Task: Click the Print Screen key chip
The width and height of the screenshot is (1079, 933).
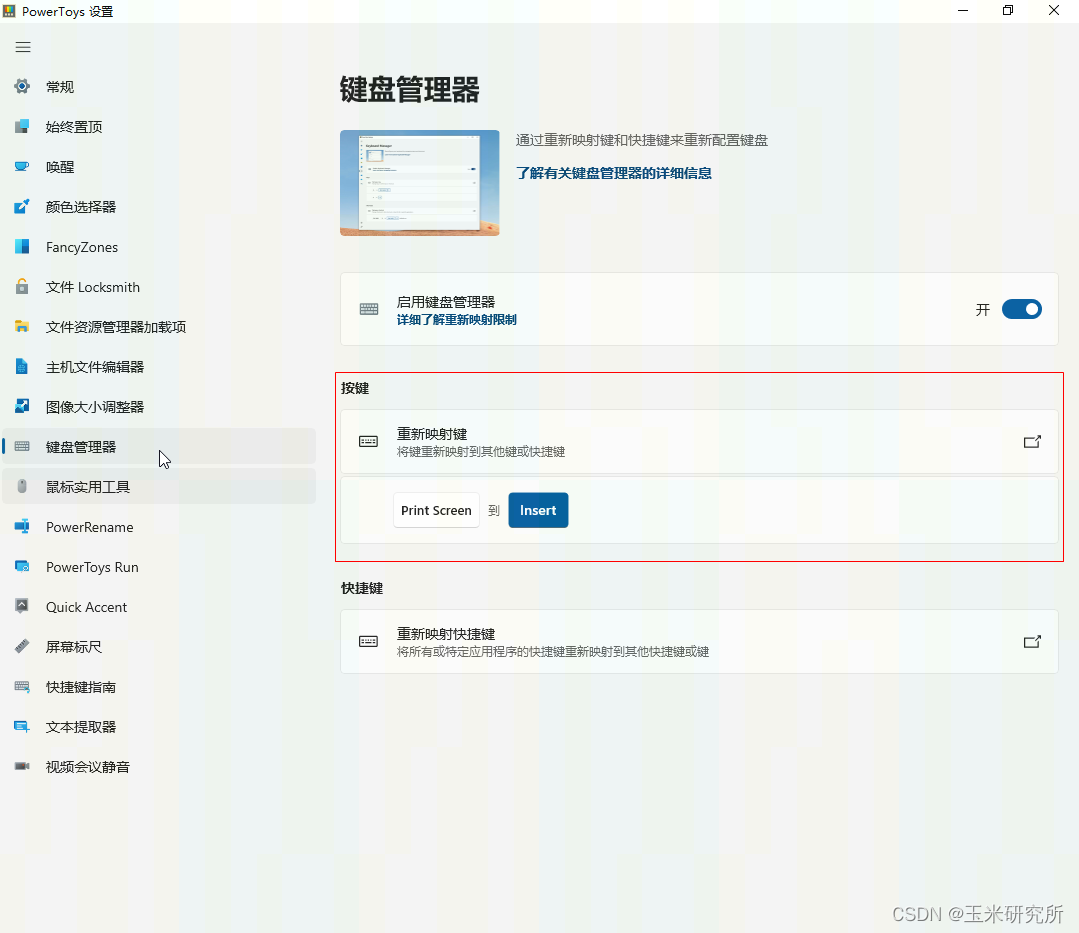Action: pos(436,510)
